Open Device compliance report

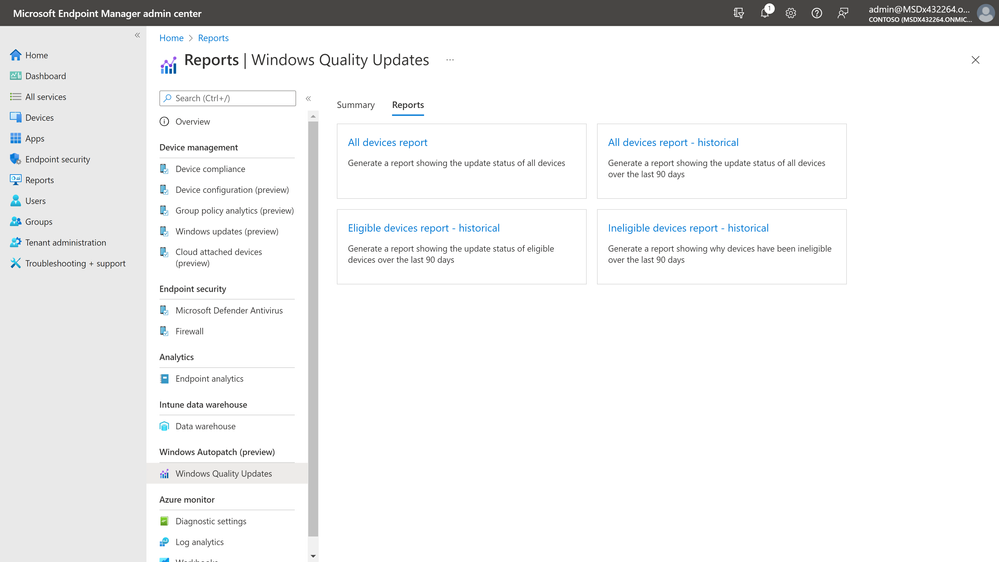(210, 169)
